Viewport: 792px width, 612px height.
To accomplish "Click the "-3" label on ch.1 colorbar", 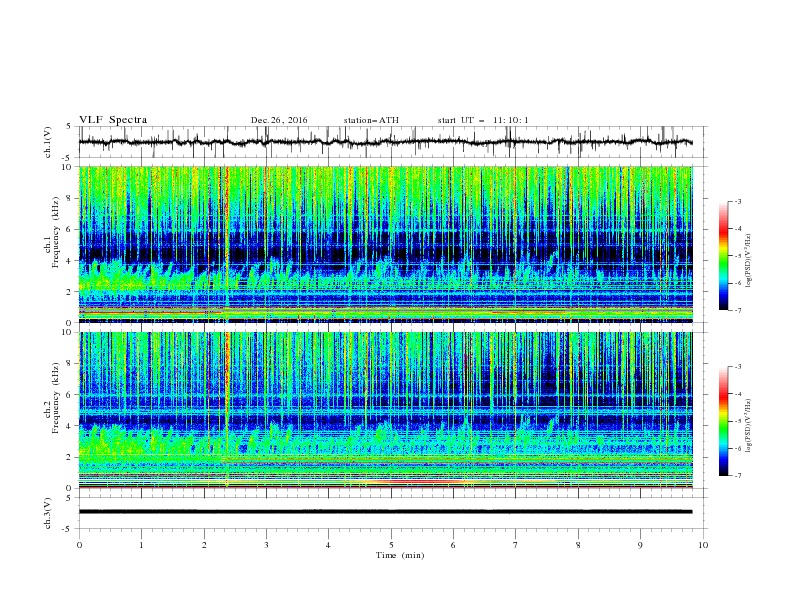I will (737, 201).
